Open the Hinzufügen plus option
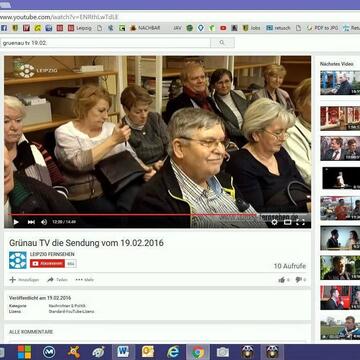360x360 pixels. click(24, 280)
